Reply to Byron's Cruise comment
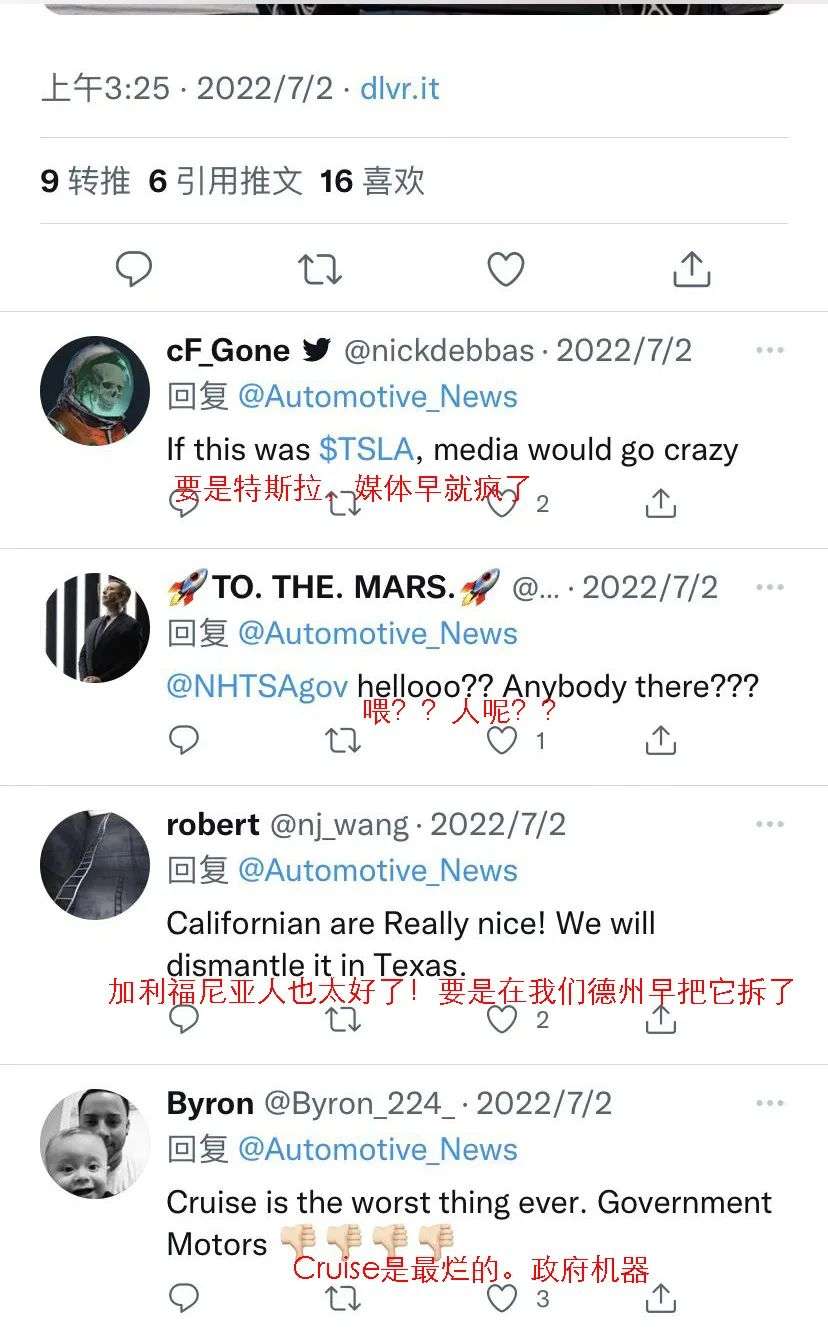Image resolution: width=828 pixels, height=1336 pixels. (184, 1298)
